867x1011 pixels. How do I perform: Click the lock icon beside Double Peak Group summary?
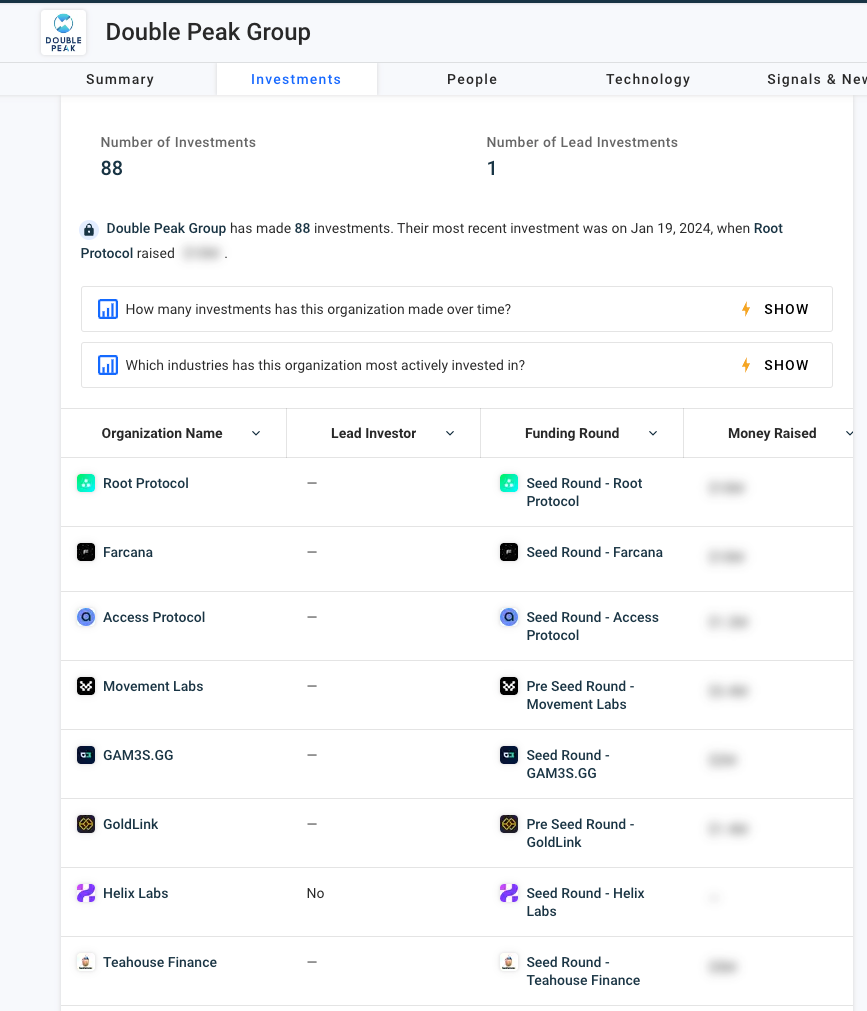click(x=89, y=230)
